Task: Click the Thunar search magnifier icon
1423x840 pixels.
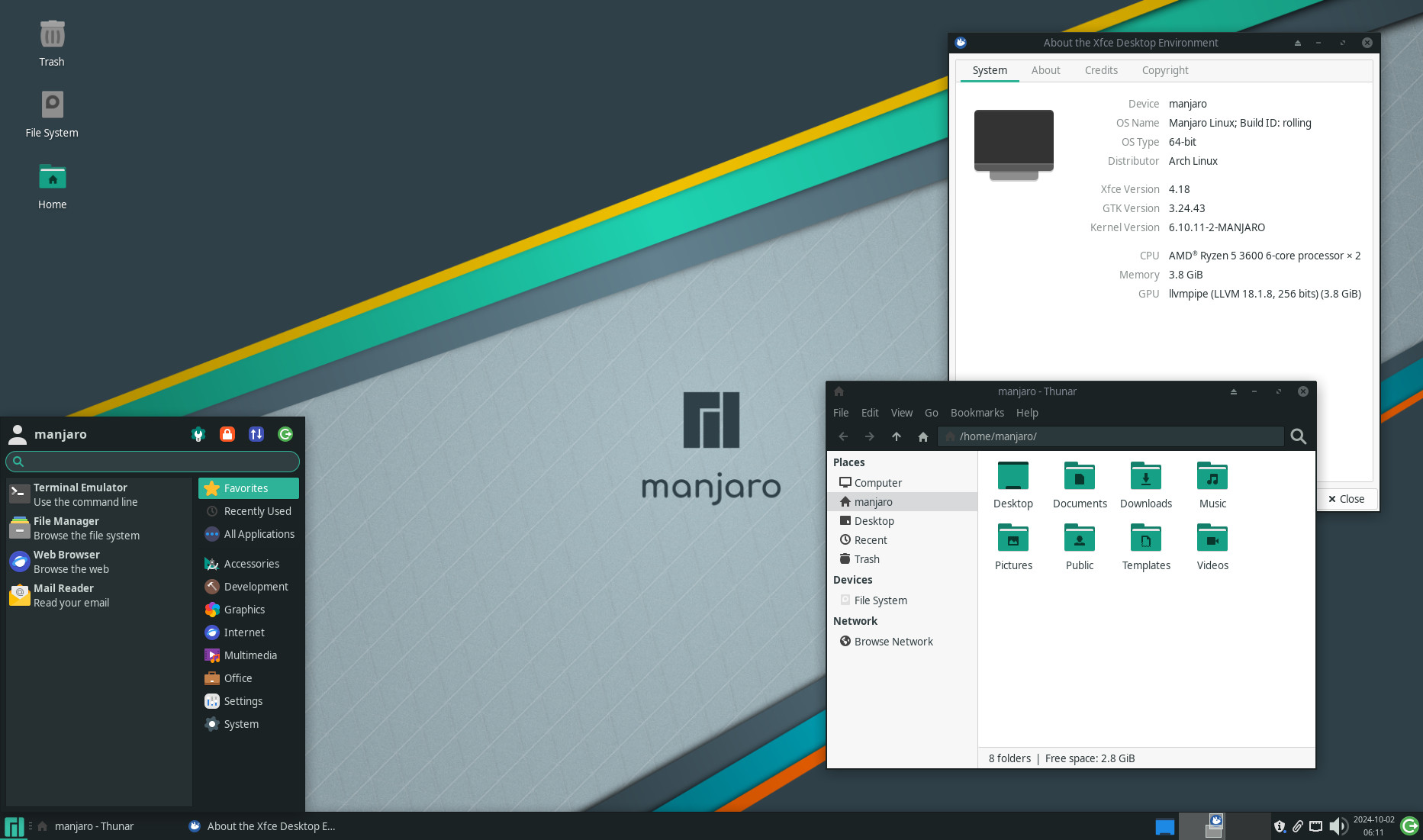Action: point(1299,436)
